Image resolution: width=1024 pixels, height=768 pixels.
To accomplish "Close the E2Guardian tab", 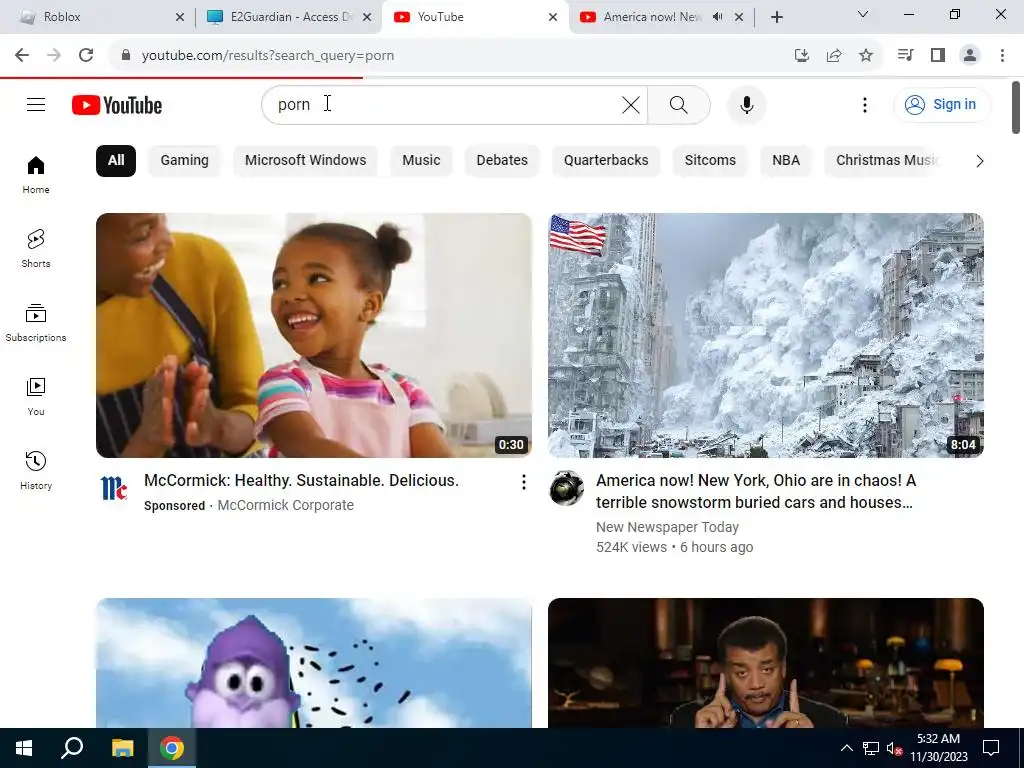I will pos(368,17).
